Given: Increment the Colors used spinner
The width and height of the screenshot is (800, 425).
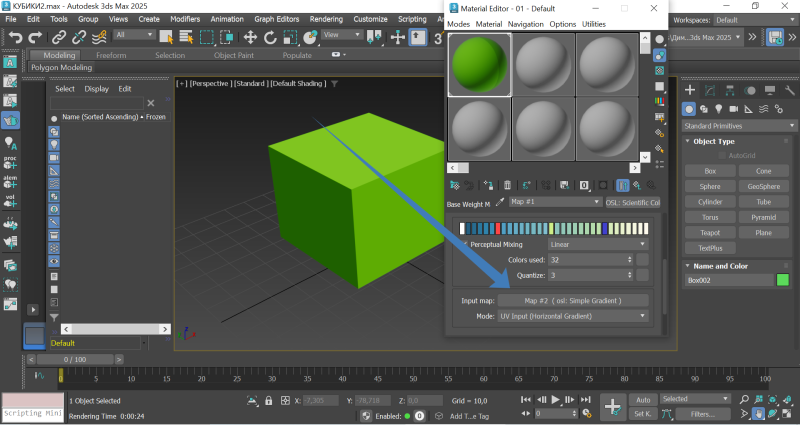Looking at the screenshot, I should pyautogui.click(x=630, y=258).
